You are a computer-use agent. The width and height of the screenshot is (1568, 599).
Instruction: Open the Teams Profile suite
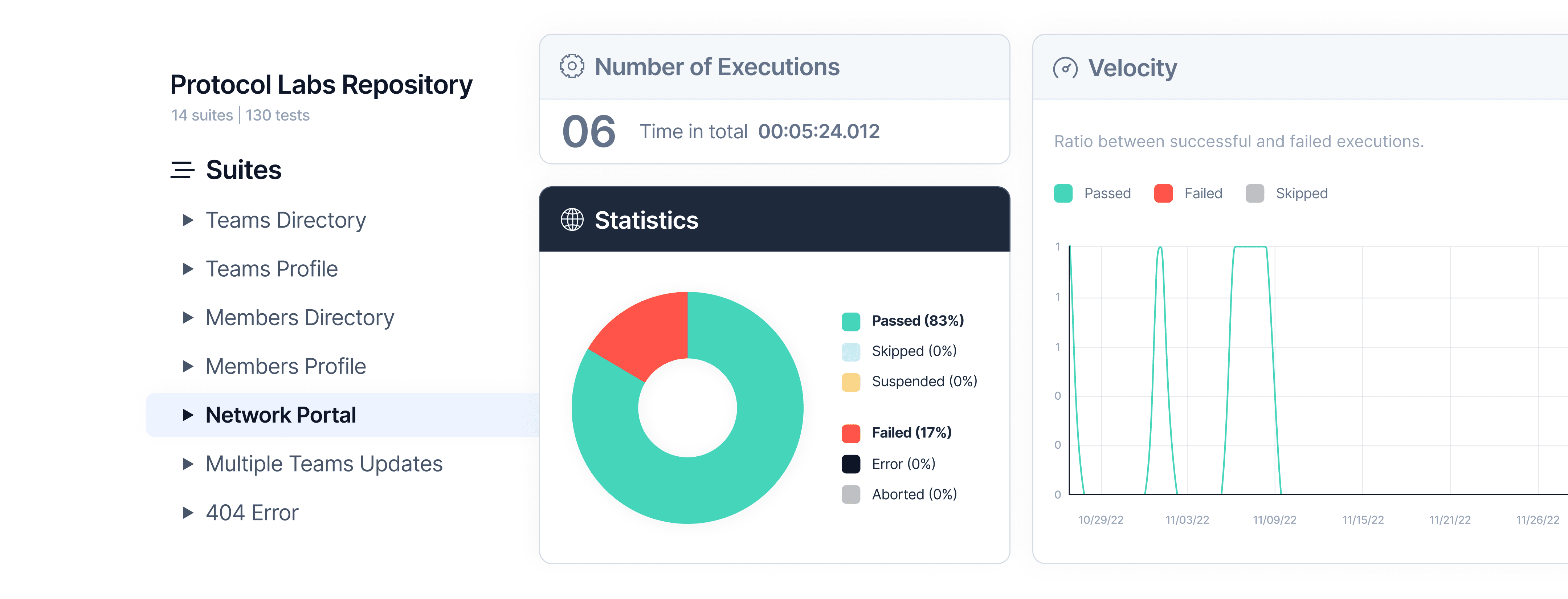pos(271,269)
